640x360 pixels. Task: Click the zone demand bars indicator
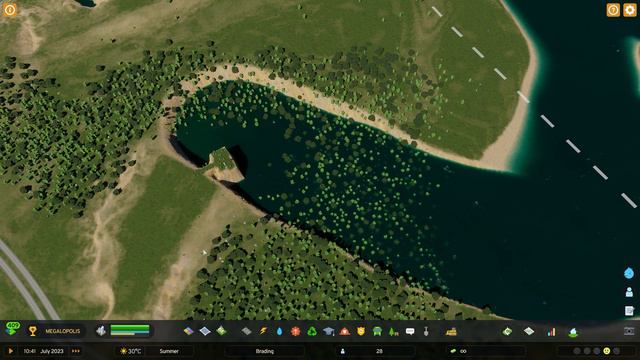(x=130, y=330)
